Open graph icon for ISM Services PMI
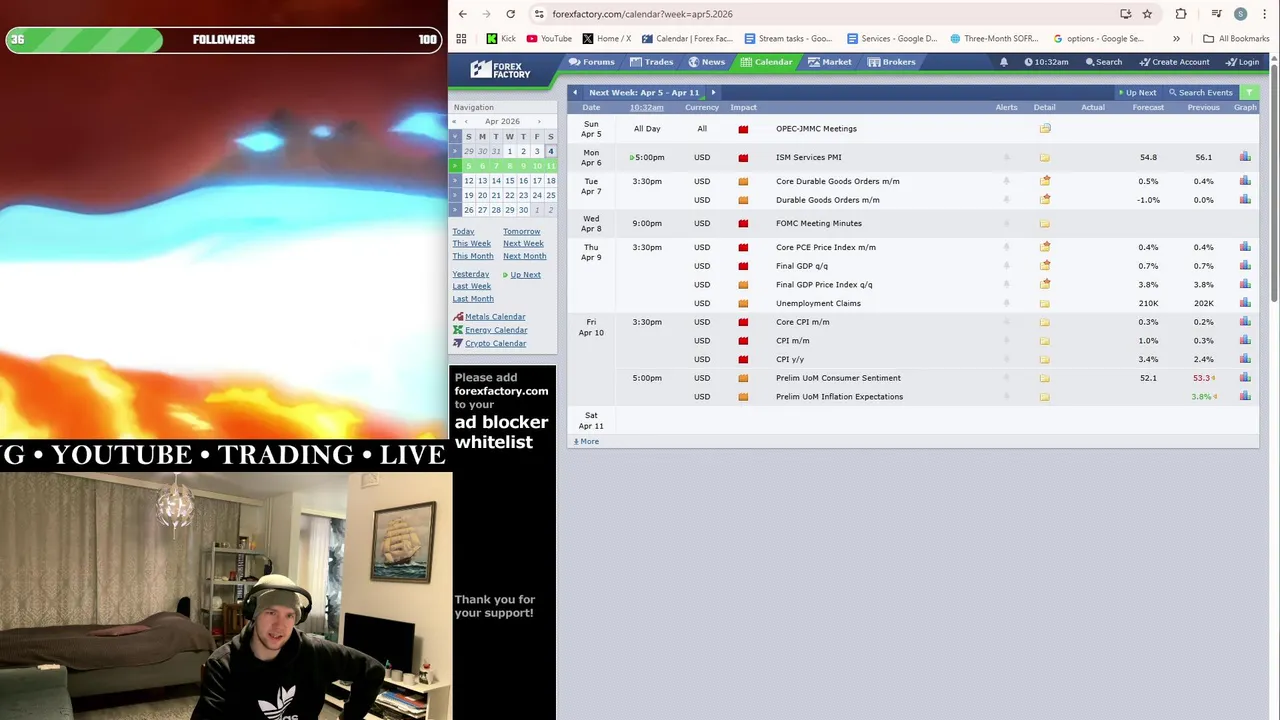 click(x=1245, y=157)
